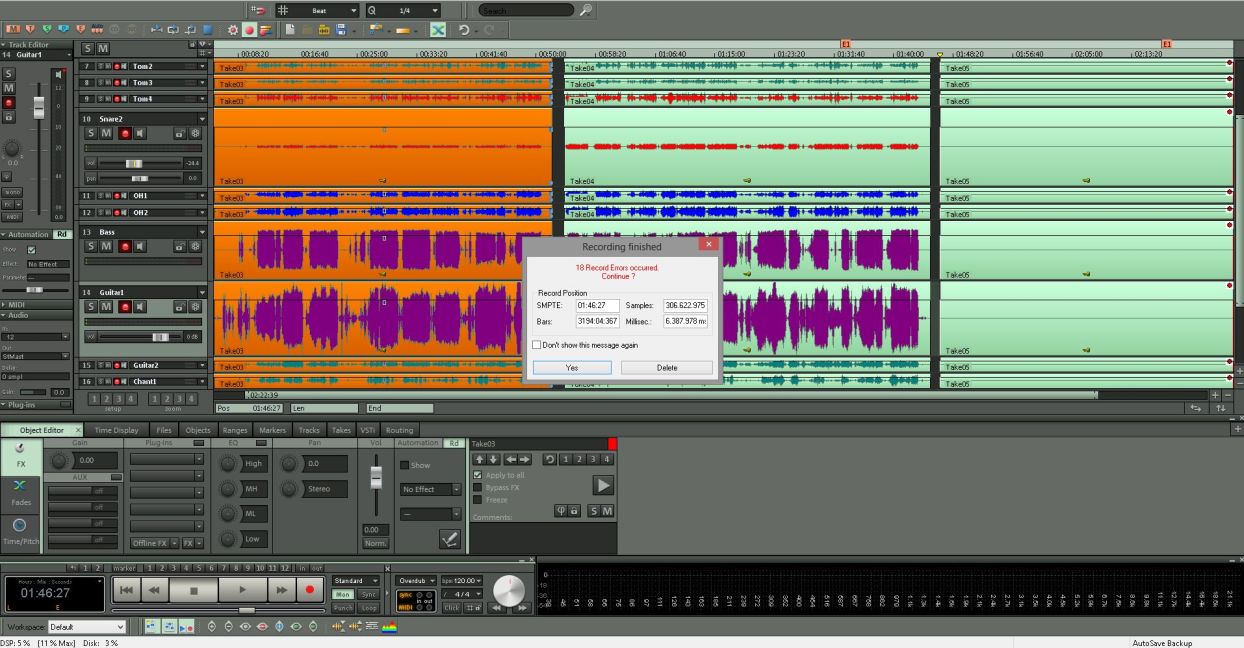This screenshot has width=1244, height=648.
Task: Adjust the Snare2 track vol slider
Action: 132,163
